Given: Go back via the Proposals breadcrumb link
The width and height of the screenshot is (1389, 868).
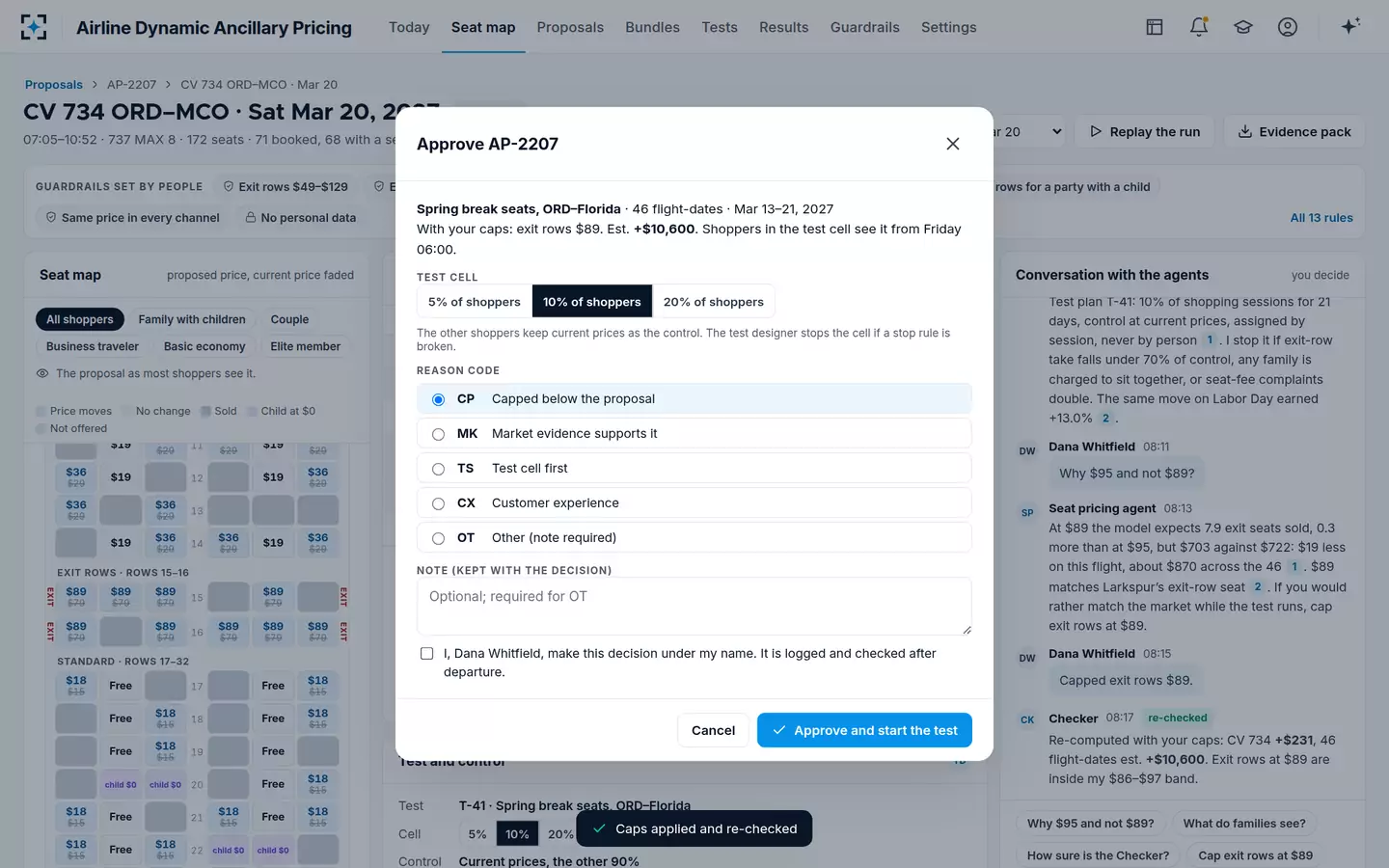Looking at the screenshot, I should tap(54, 85).
